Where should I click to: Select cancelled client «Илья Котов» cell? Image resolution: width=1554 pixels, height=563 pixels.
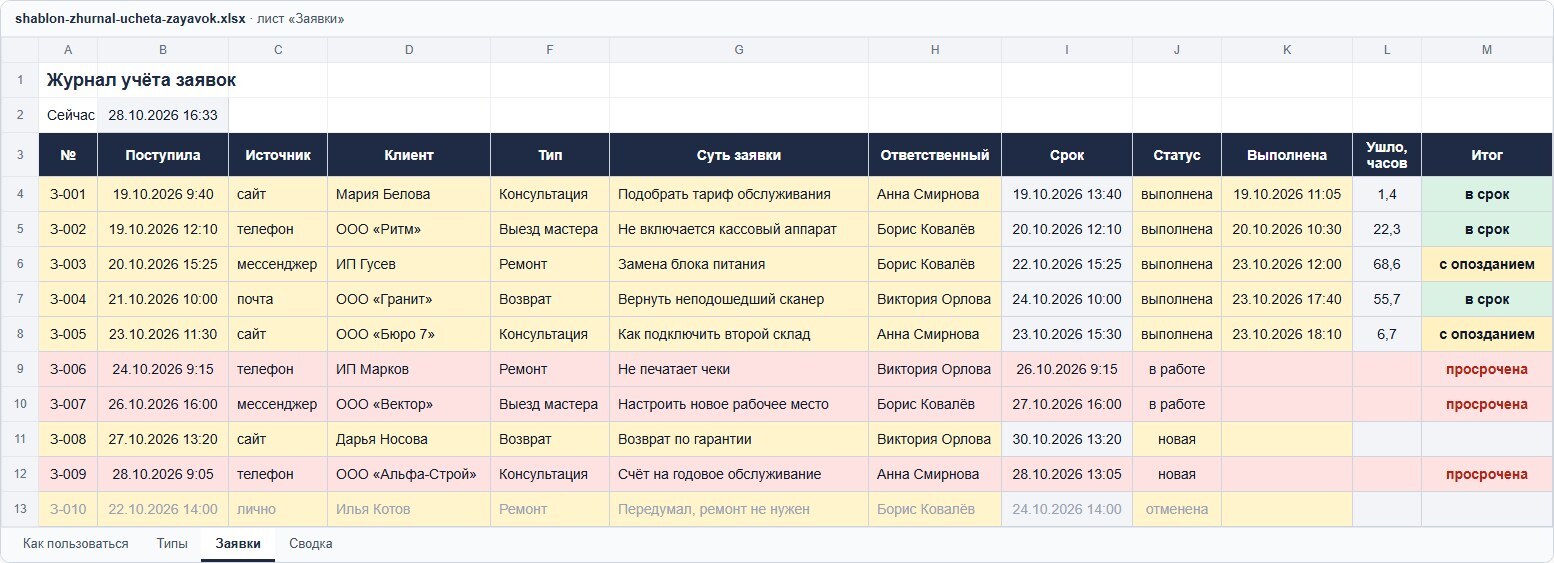coord(409,509)
